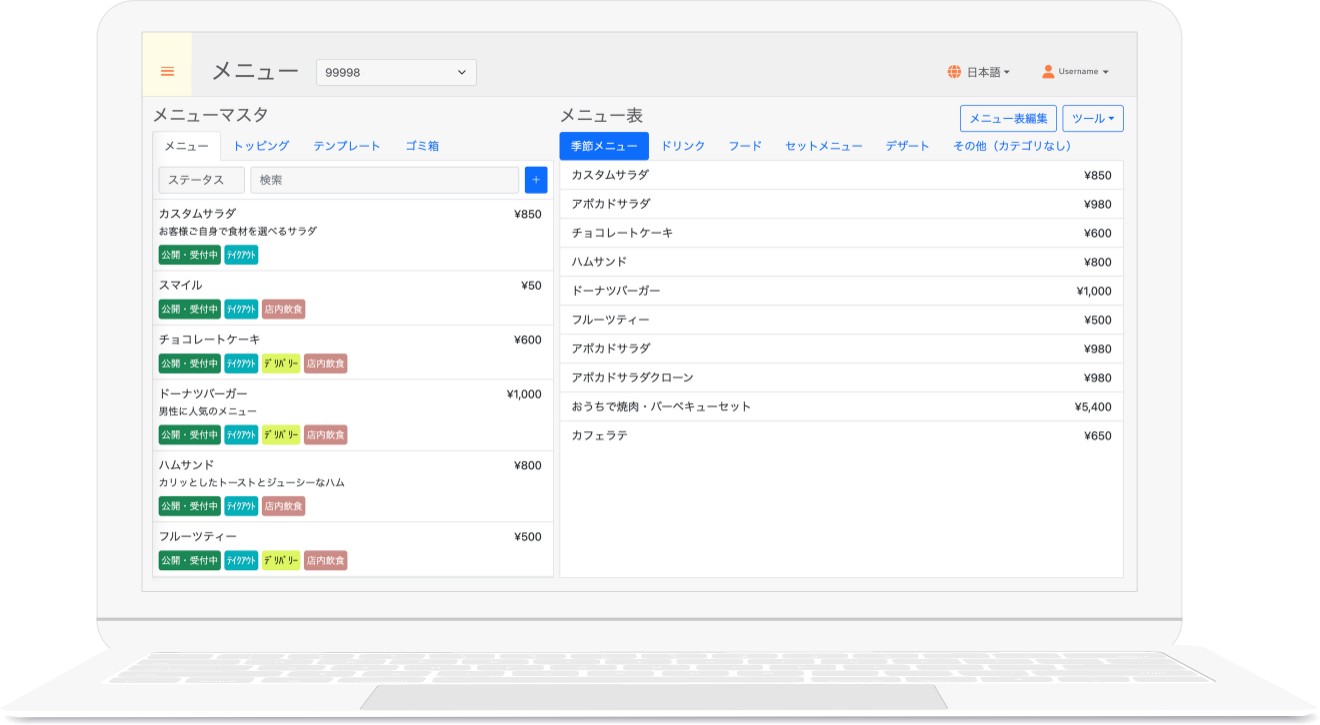Click 店内飲食 badge under ハムサンド
Screen dimensions: 1320x725
283,507
